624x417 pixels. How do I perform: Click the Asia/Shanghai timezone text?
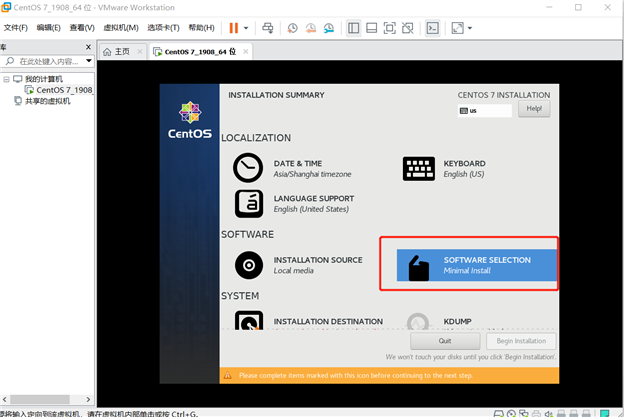point(312,174)
